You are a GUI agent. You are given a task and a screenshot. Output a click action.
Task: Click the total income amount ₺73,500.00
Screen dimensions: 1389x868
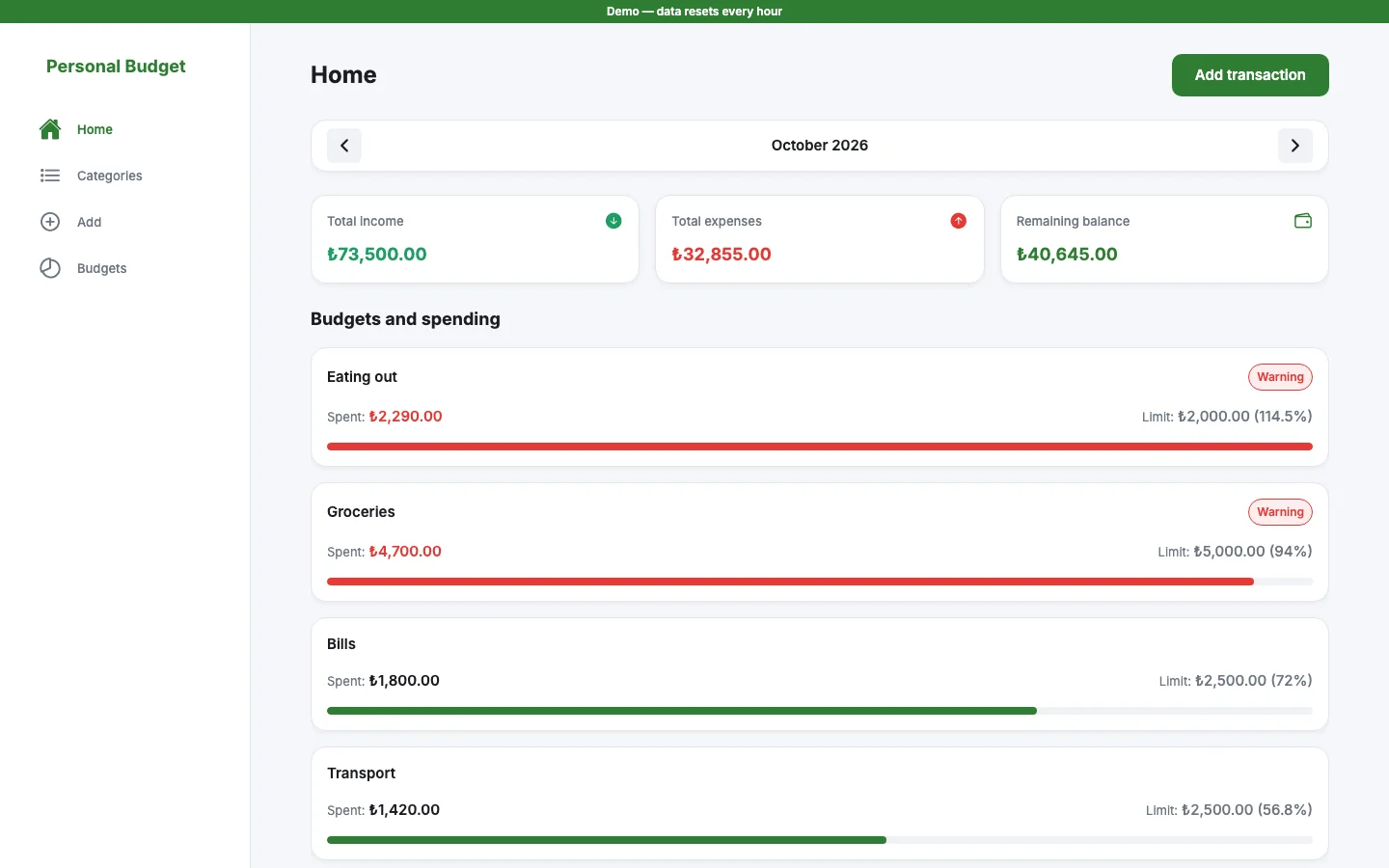(376, 255)
